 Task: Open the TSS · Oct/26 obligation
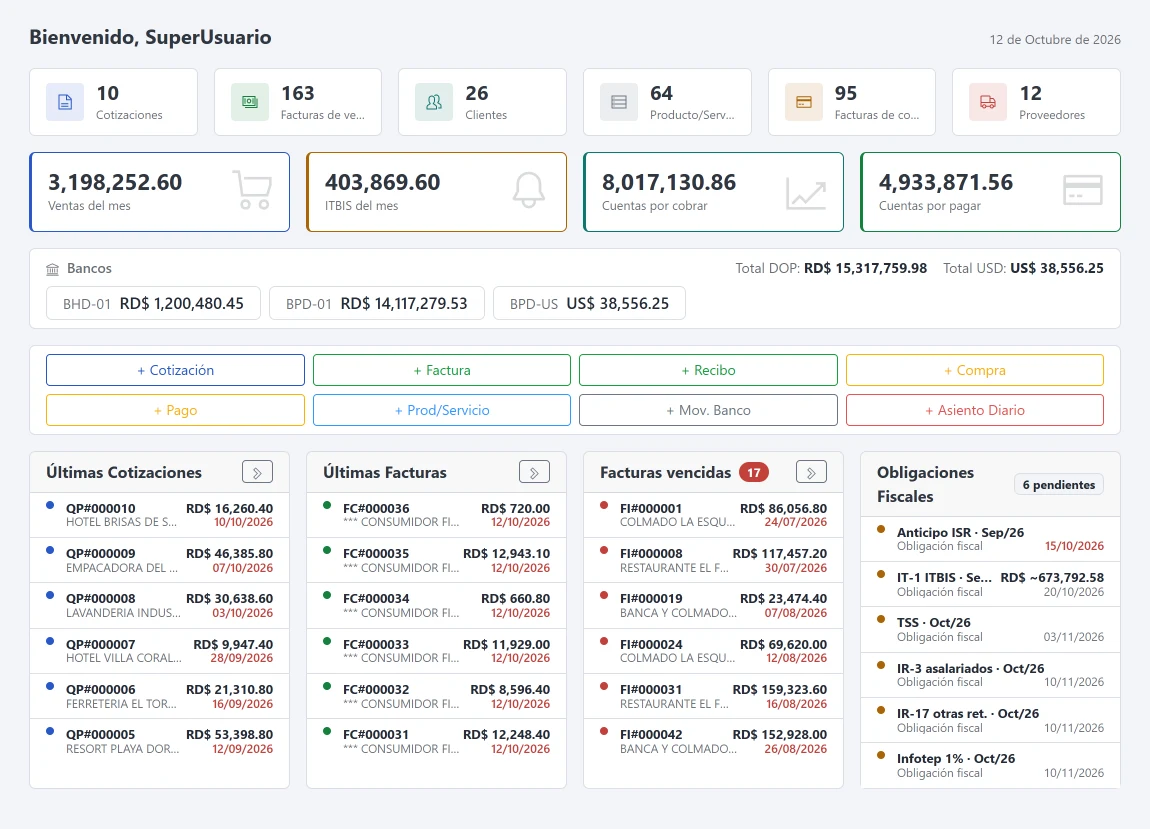coord(990,629)
